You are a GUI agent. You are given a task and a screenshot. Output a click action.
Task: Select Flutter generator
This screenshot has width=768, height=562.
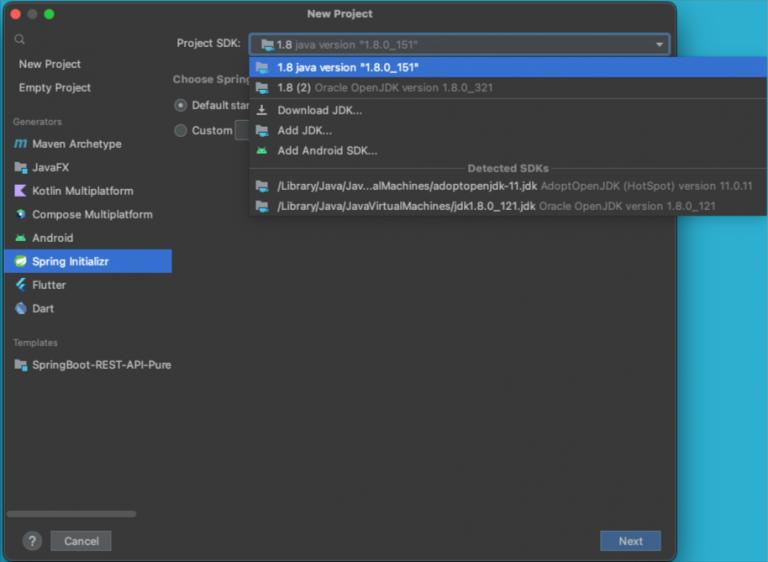point(88,285)
